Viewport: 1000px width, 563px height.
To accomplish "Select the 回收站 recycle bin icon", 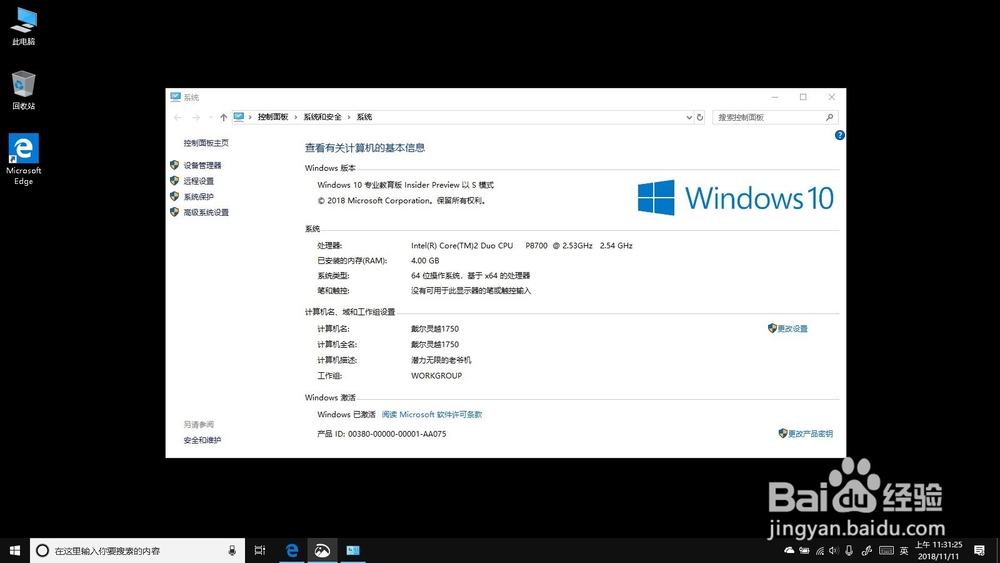I will 24,90.
